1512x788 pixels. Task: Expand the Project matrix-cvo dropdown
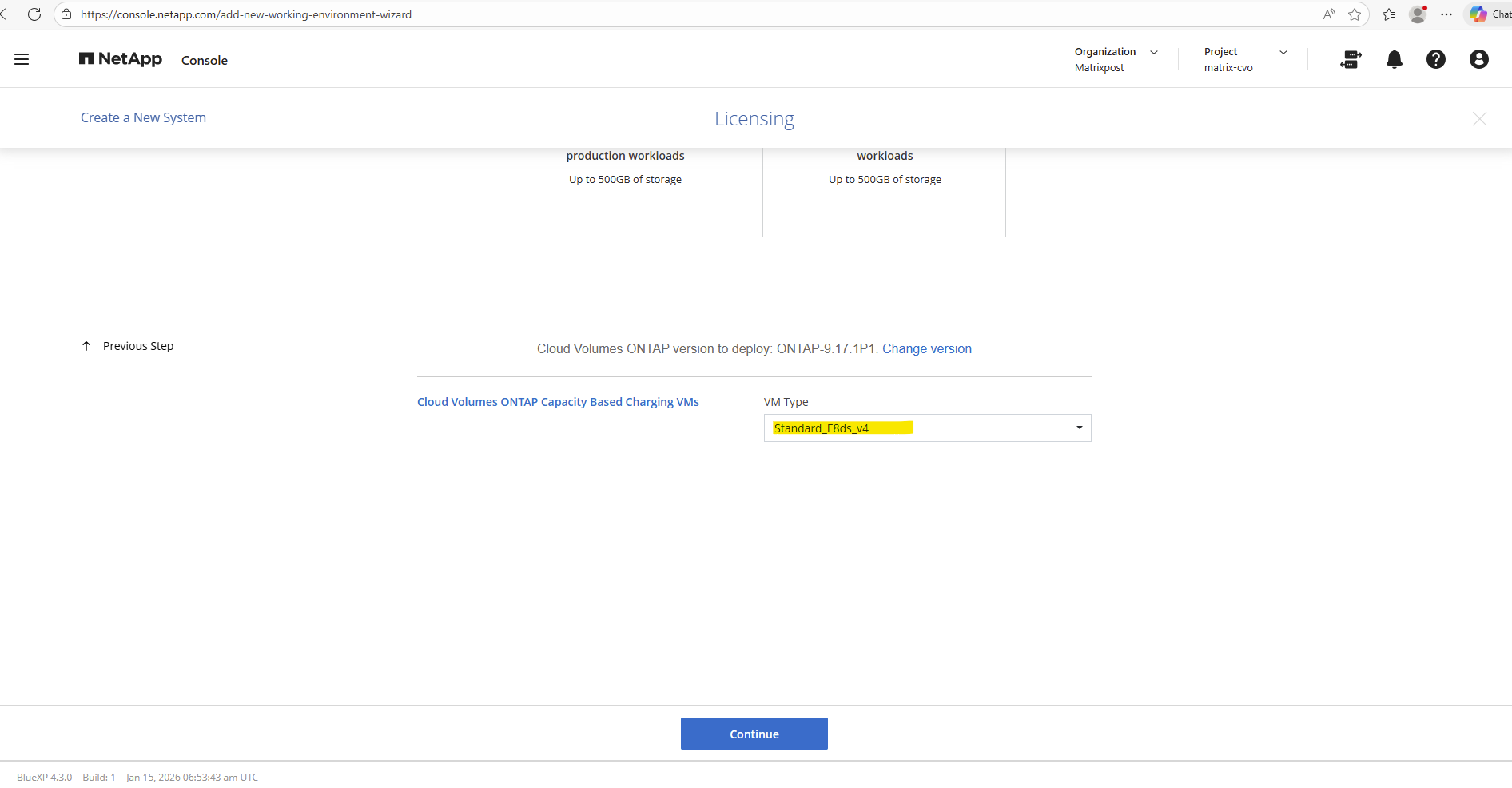click(1246, 59)
